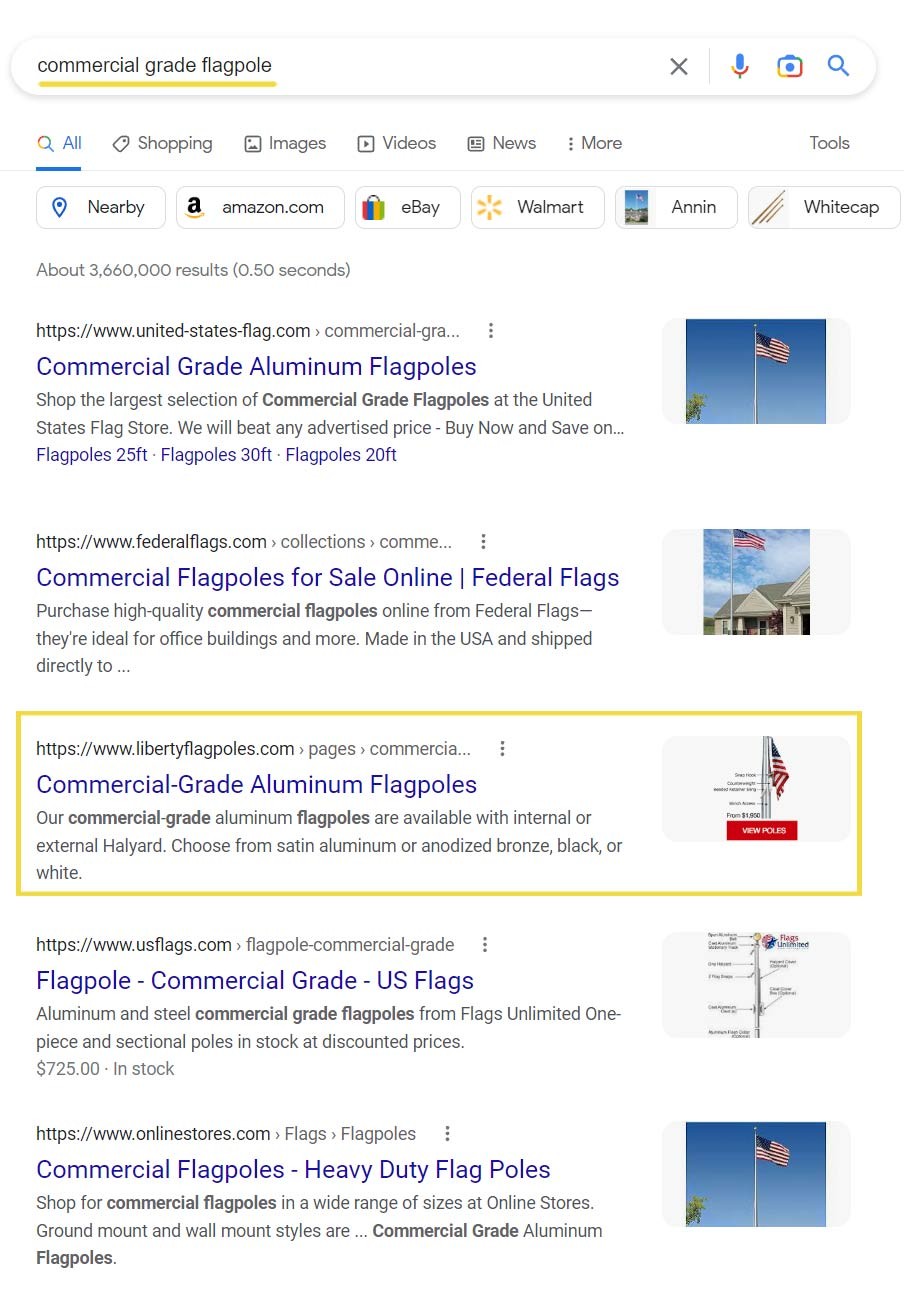904x1309 pixels.
Task: Switch to the Shopping tab
Action: (x=162, y=143)
